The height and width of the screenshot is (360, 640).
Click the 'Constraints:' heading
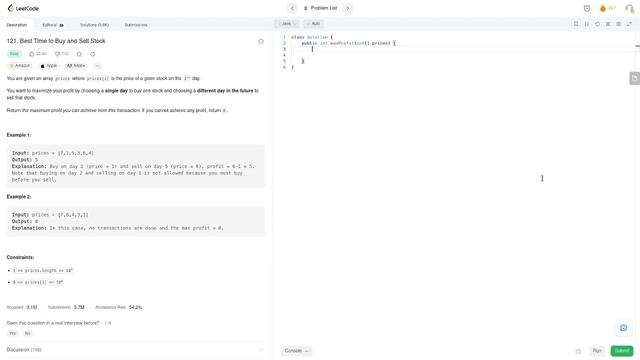click(20, 257)
